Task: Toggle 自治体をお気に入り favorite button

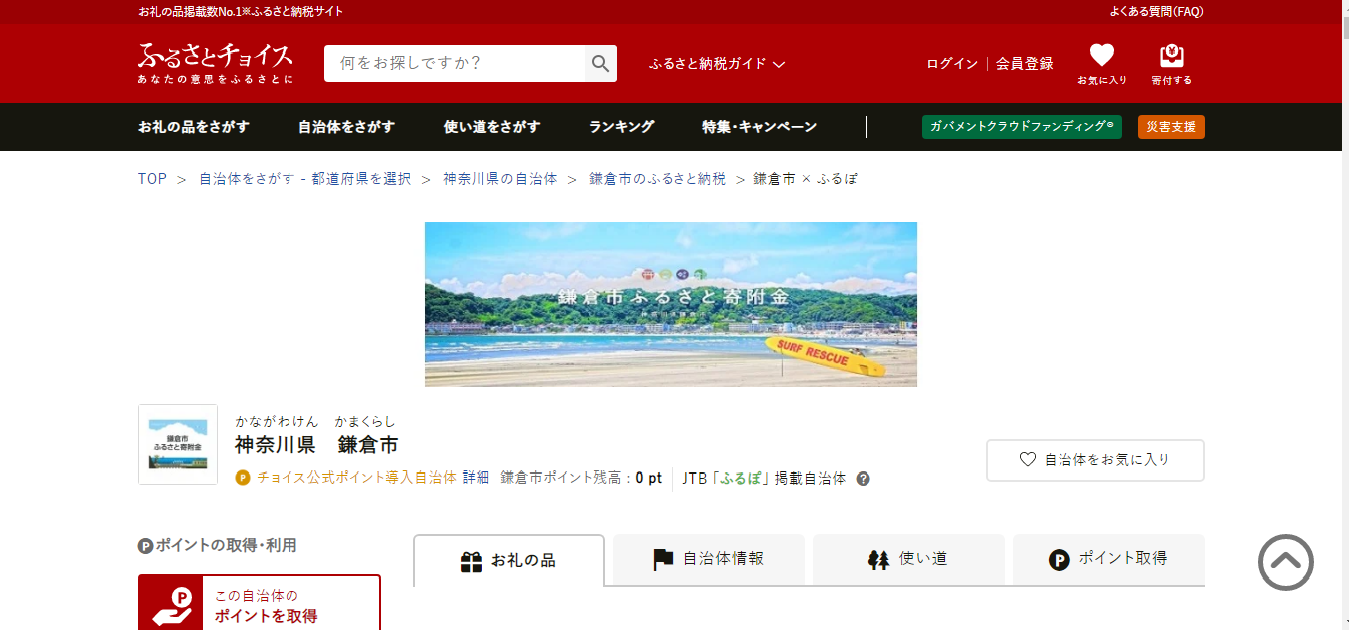Action: tap(1095, 460)
